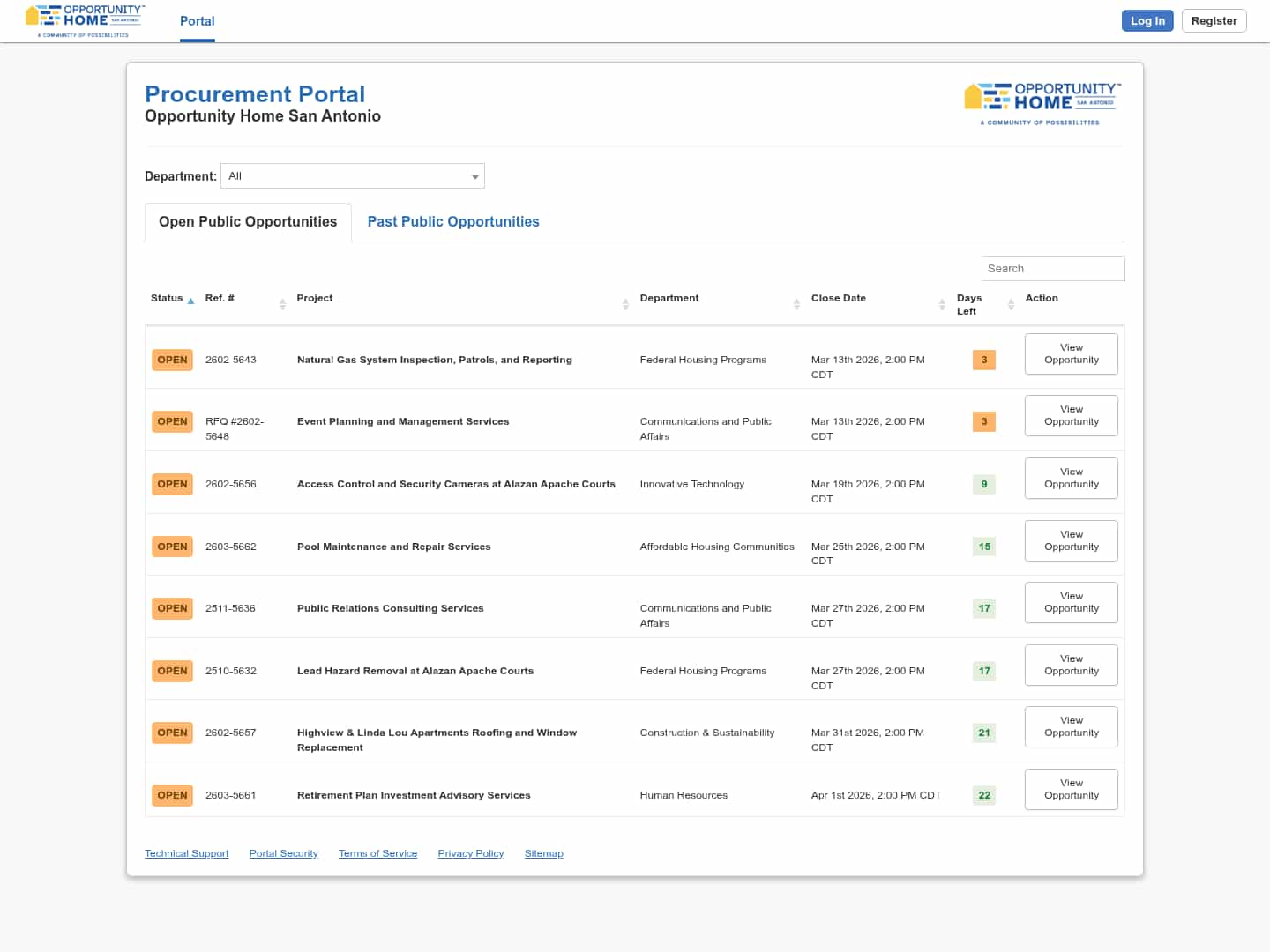
Task: View Opportunity for Natural Gas System Inspection
Action: [1071, 354]
